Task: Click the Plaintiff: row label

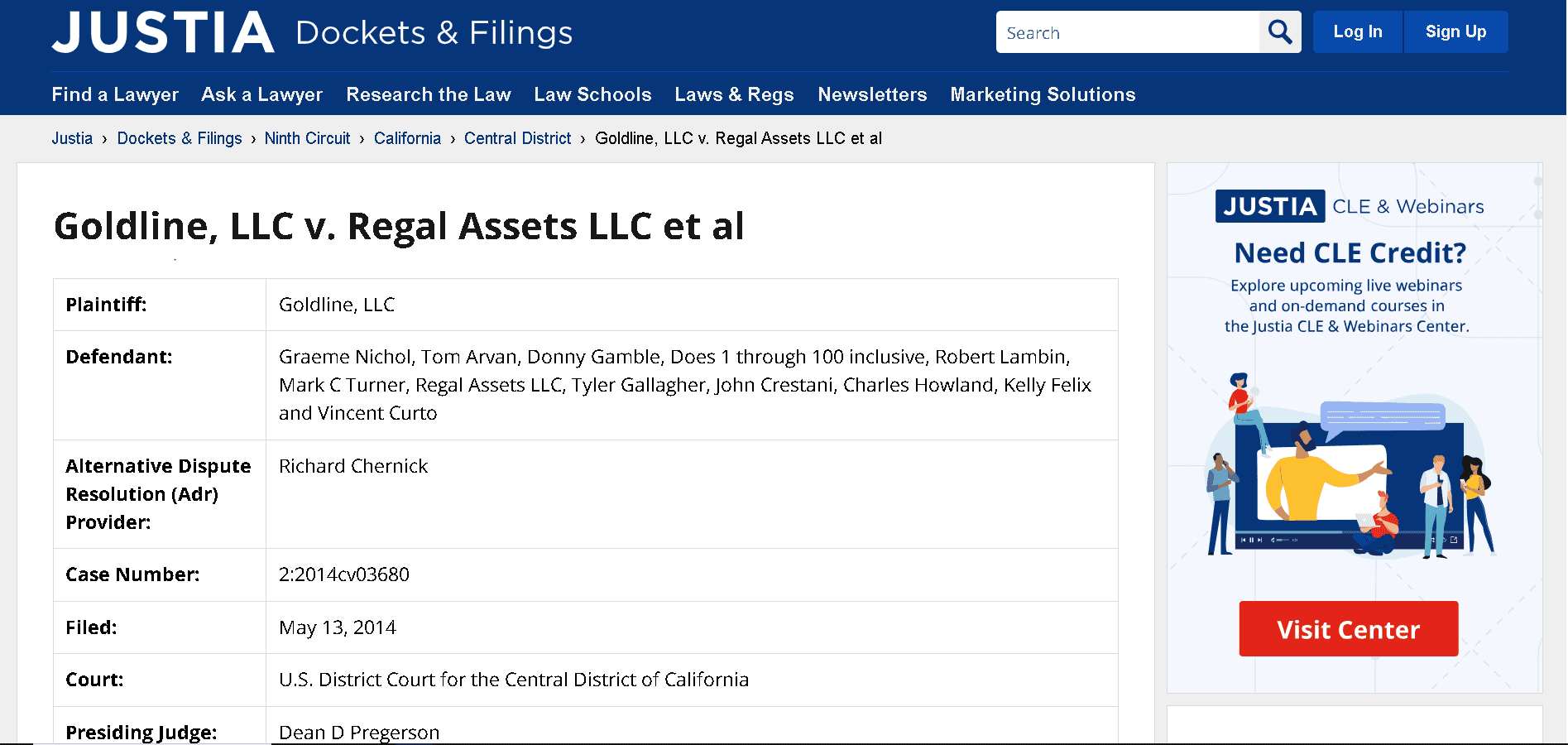Action: [x=106, y=305]
